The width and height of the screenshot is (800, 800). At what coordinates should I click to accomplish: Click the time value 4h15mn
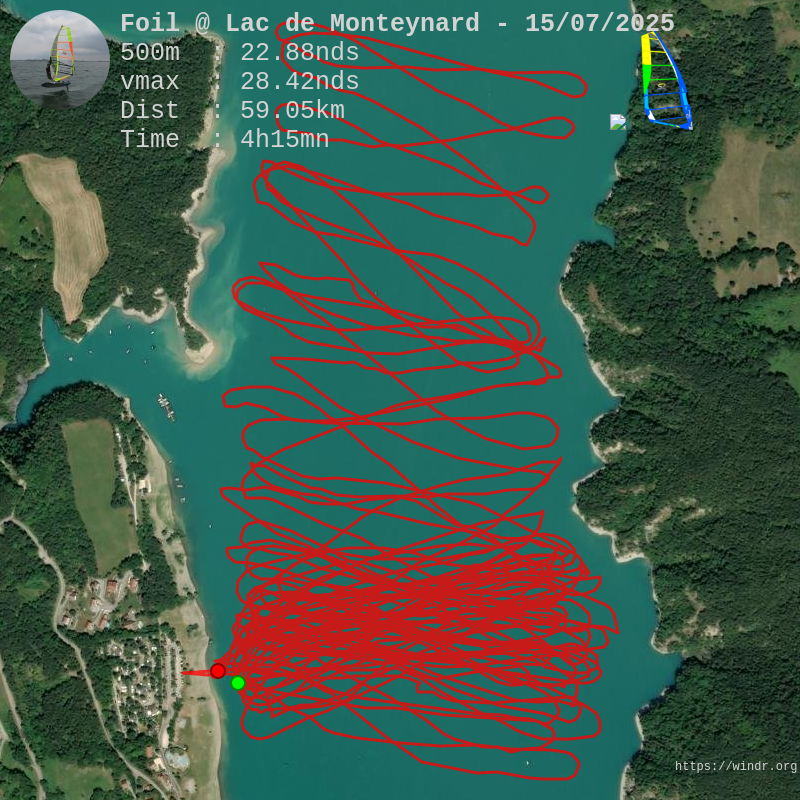click(x=284, y=140)
